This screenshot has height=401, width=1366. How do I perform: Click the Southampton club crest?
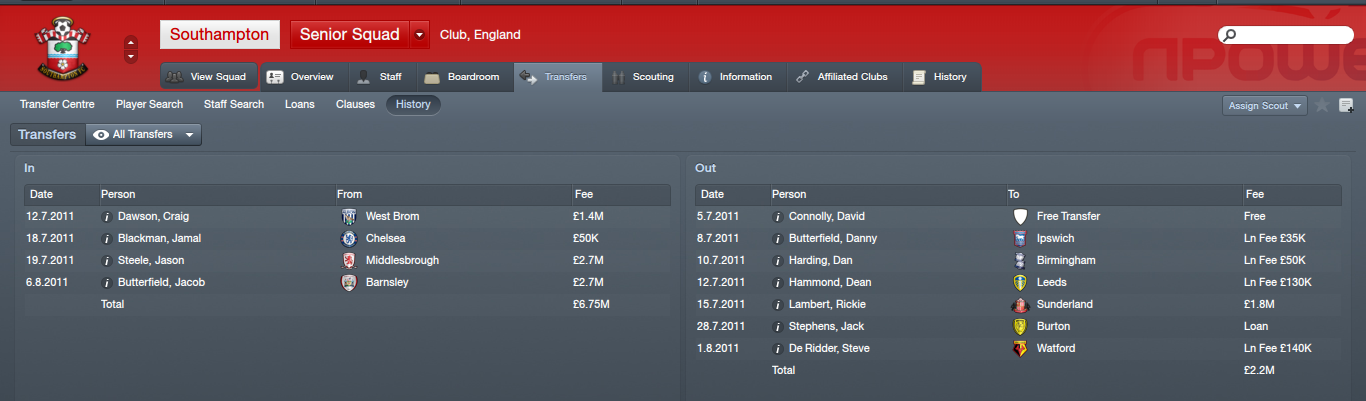(x=61, y=48)
